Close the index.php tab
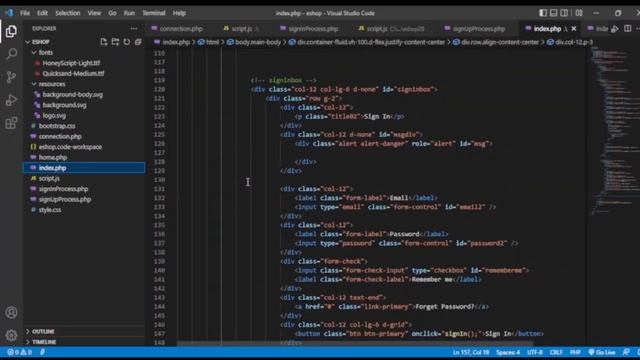Screen dimensions: 640x360 pos(574,29)
